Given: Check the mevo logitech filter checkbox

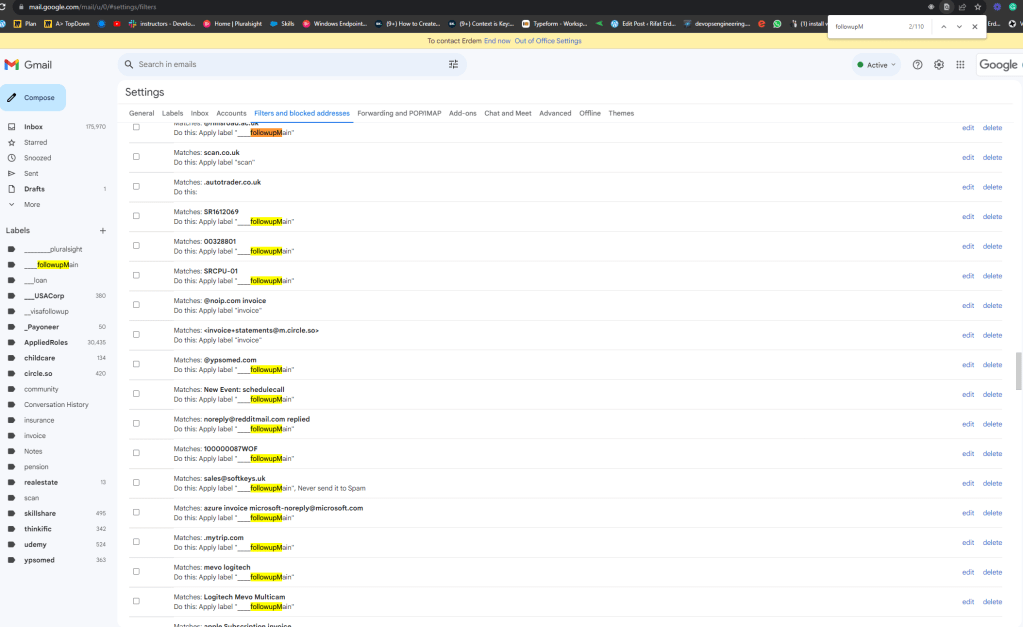Looking at the screenshot, I should [136, 572].
